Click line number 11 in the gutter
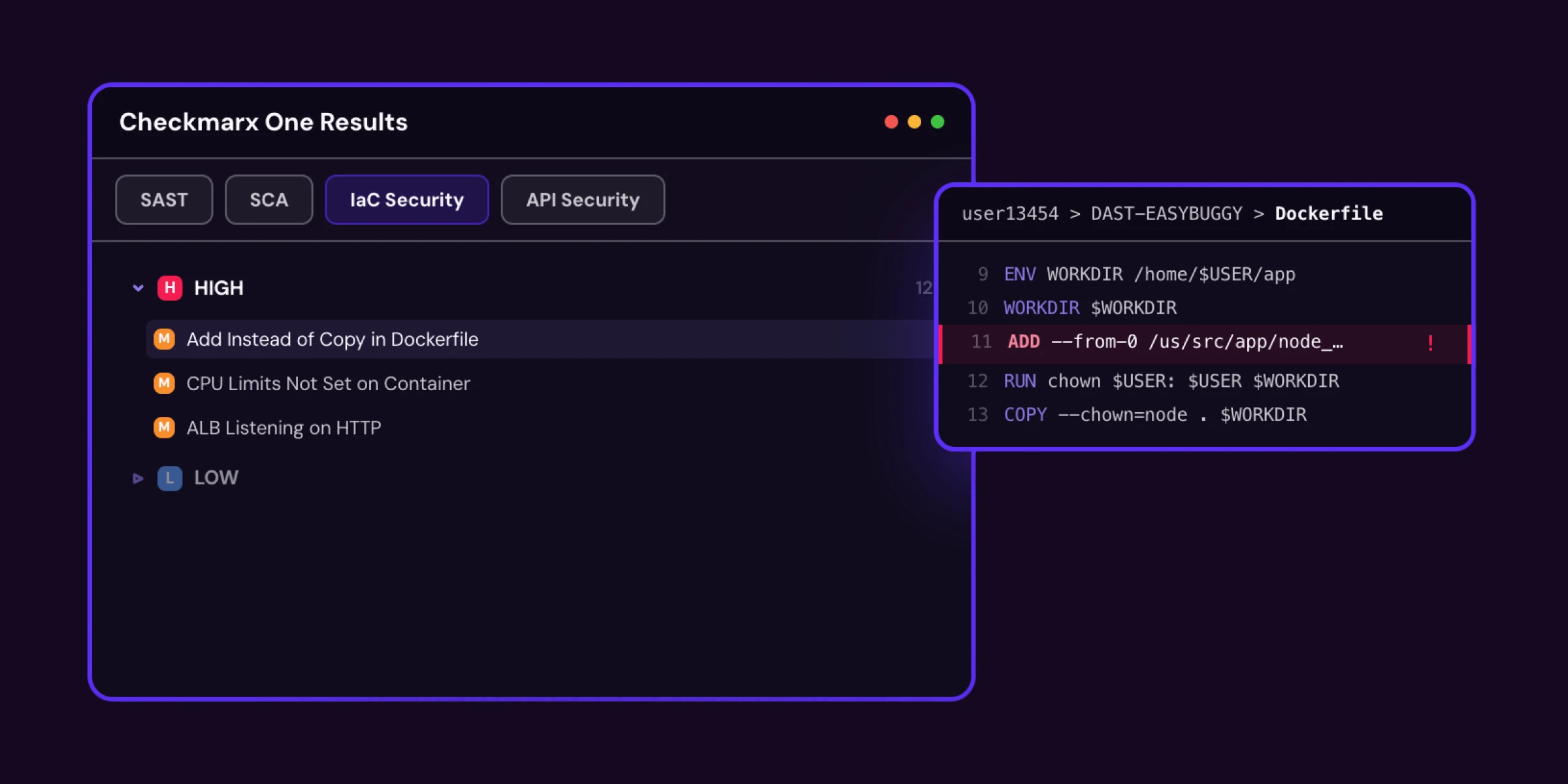The image size is (1568, 784). click(x=981, y=342)
